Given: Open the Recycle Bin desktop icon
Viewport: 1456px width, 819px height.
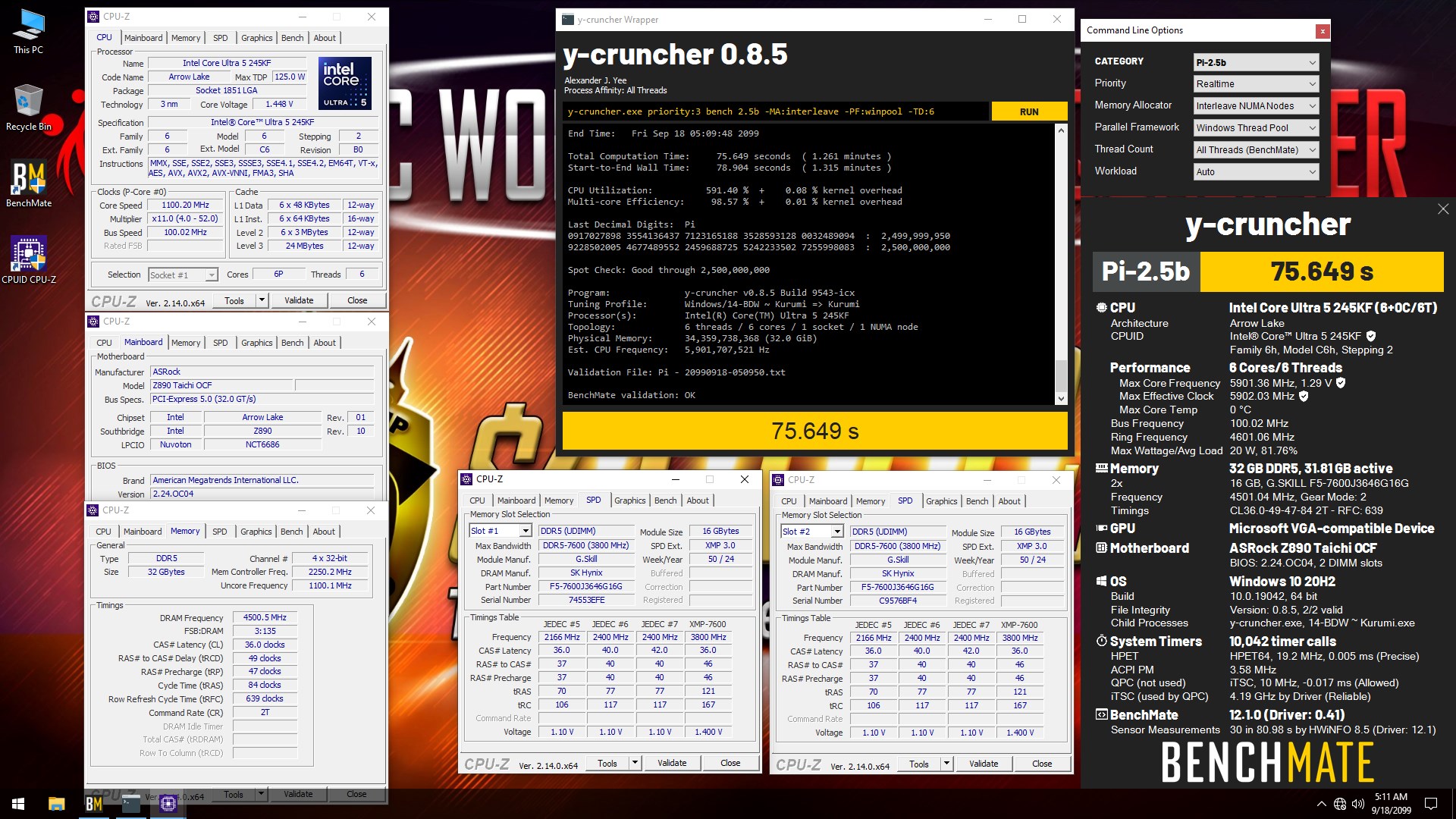Looking at the screenshot, I should tap(28, 108).
